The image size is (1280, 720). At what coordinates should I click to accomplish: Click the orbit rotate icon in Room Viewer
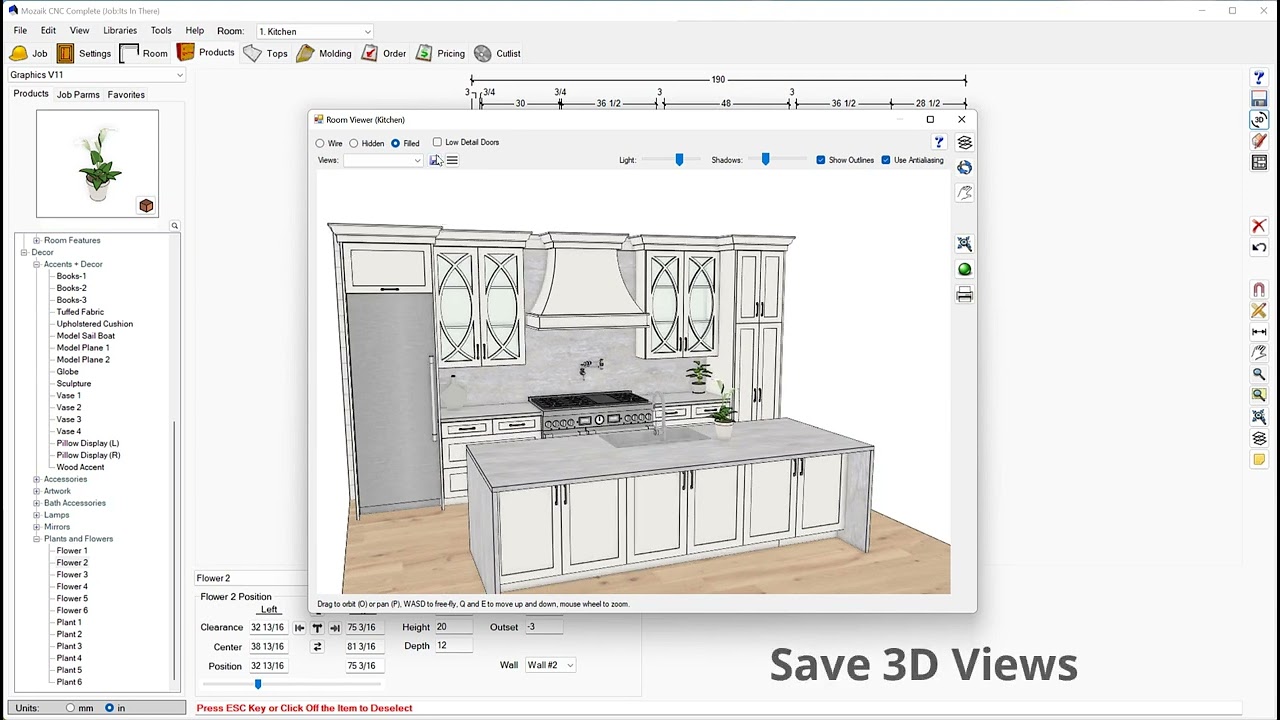coord(964,167)
